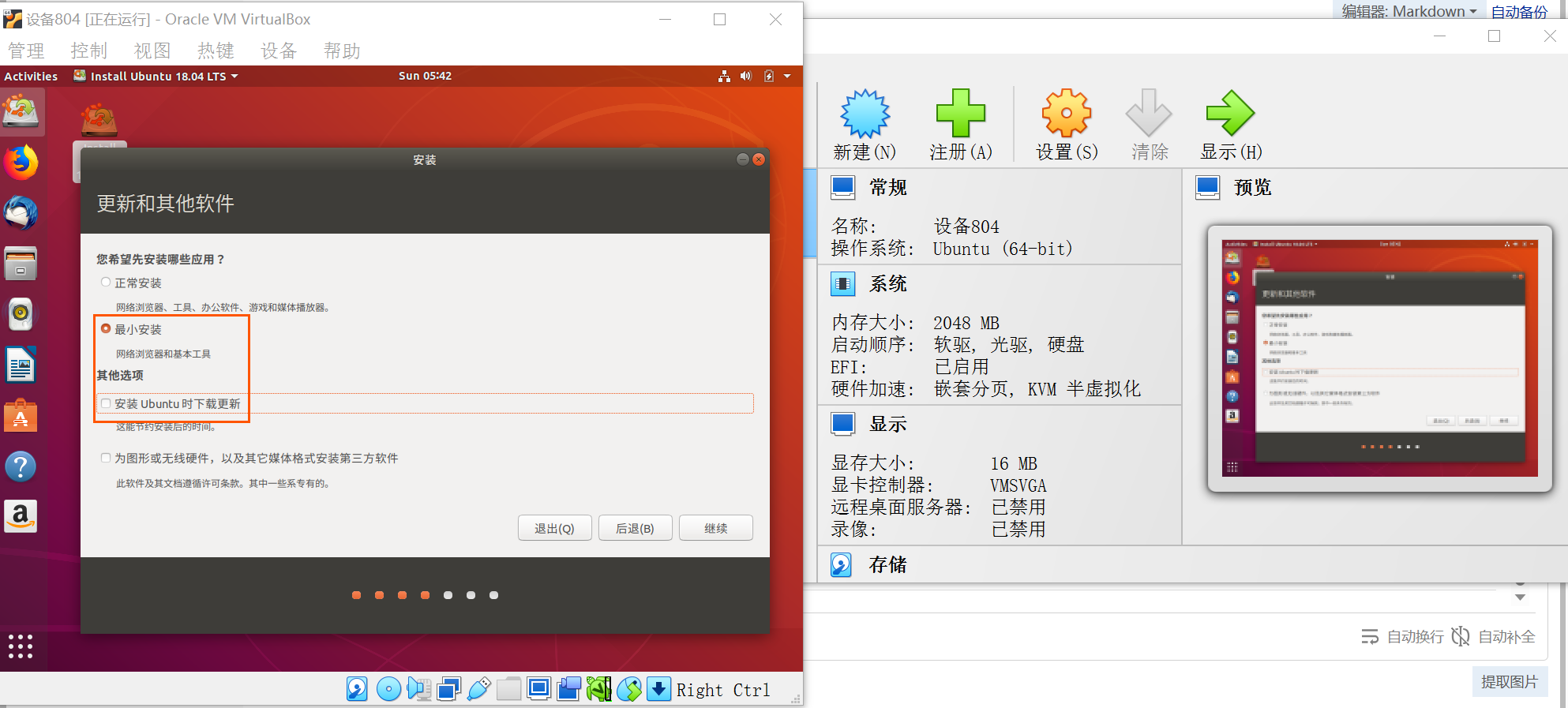Select the Install Ubuntu desktop shortcut icon
Image resolution: width=1568 pixels, height=708 pixels.
pos(99,121)
